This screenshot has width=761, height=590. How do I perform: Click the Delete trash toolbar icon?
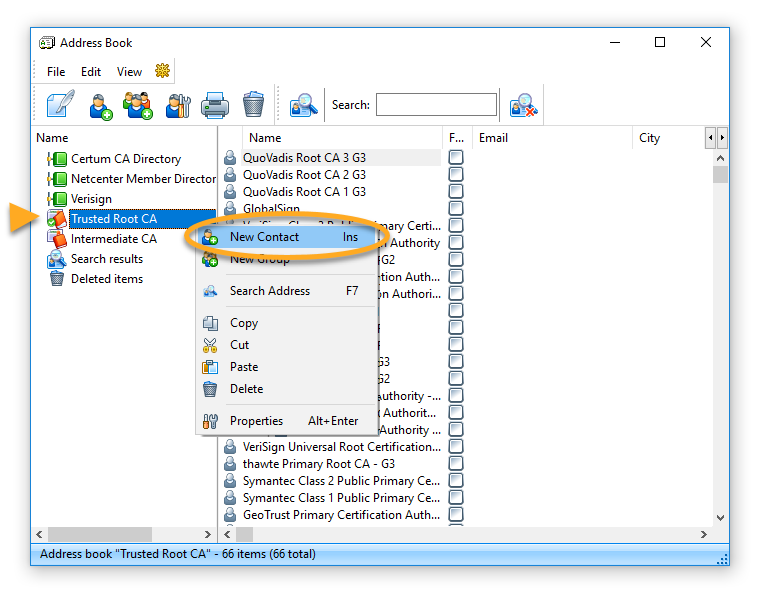[253, 104]
